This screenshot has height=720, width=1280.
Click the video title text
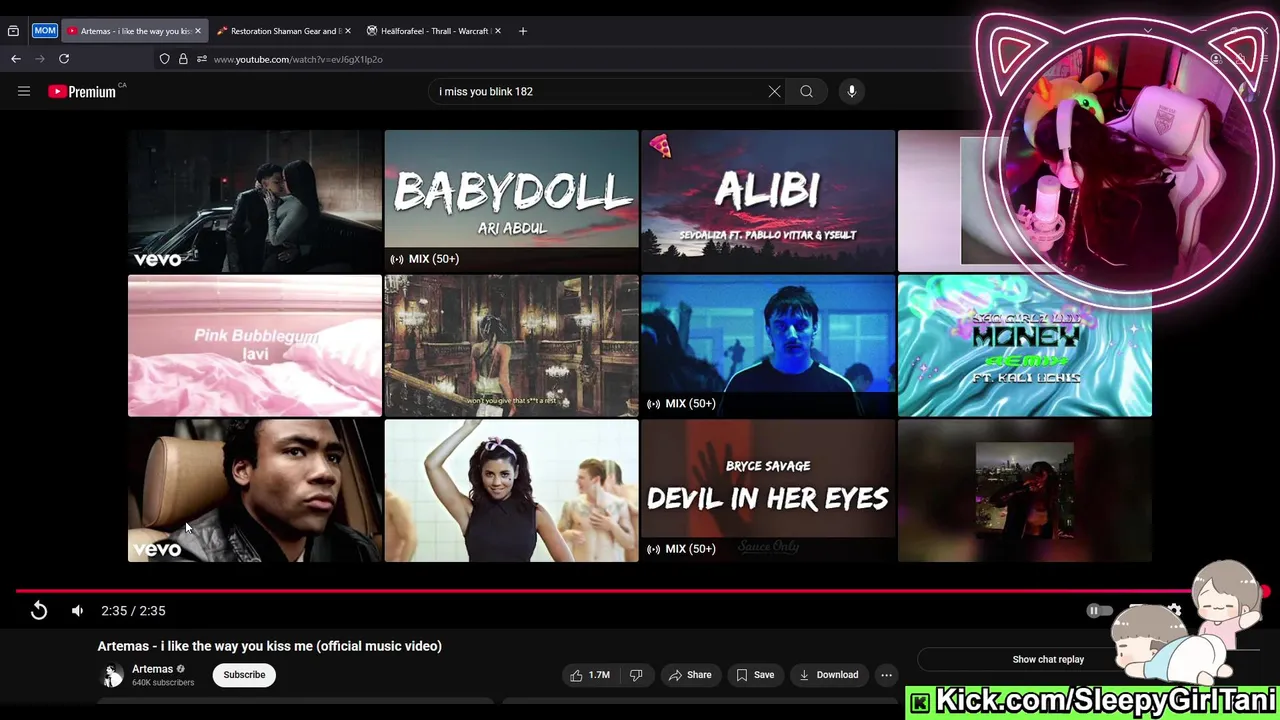269,646
